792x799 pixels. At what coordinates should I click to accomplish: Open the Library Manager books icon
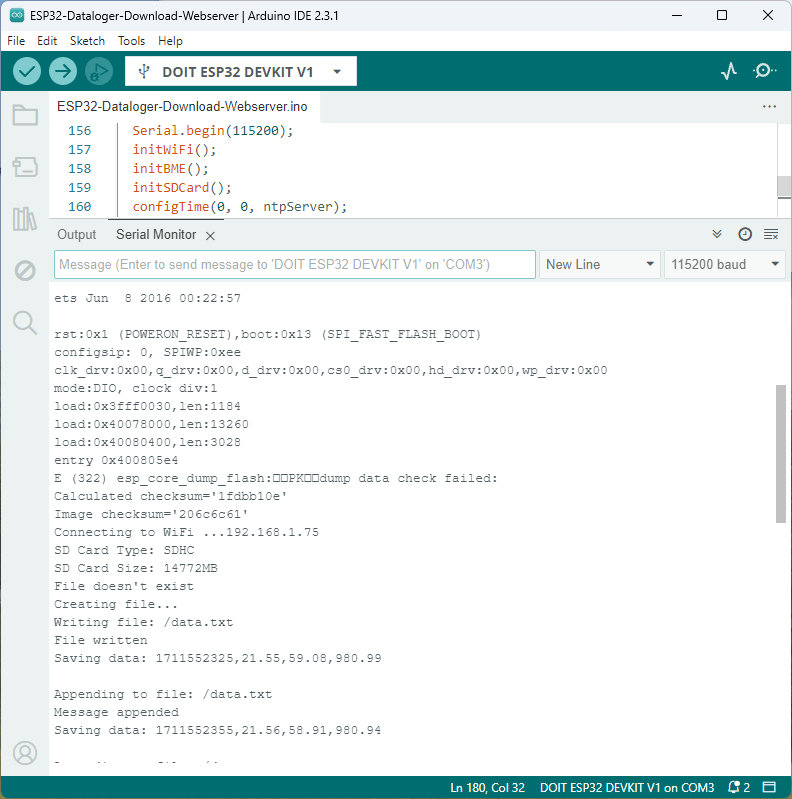[x=25, y=219]
